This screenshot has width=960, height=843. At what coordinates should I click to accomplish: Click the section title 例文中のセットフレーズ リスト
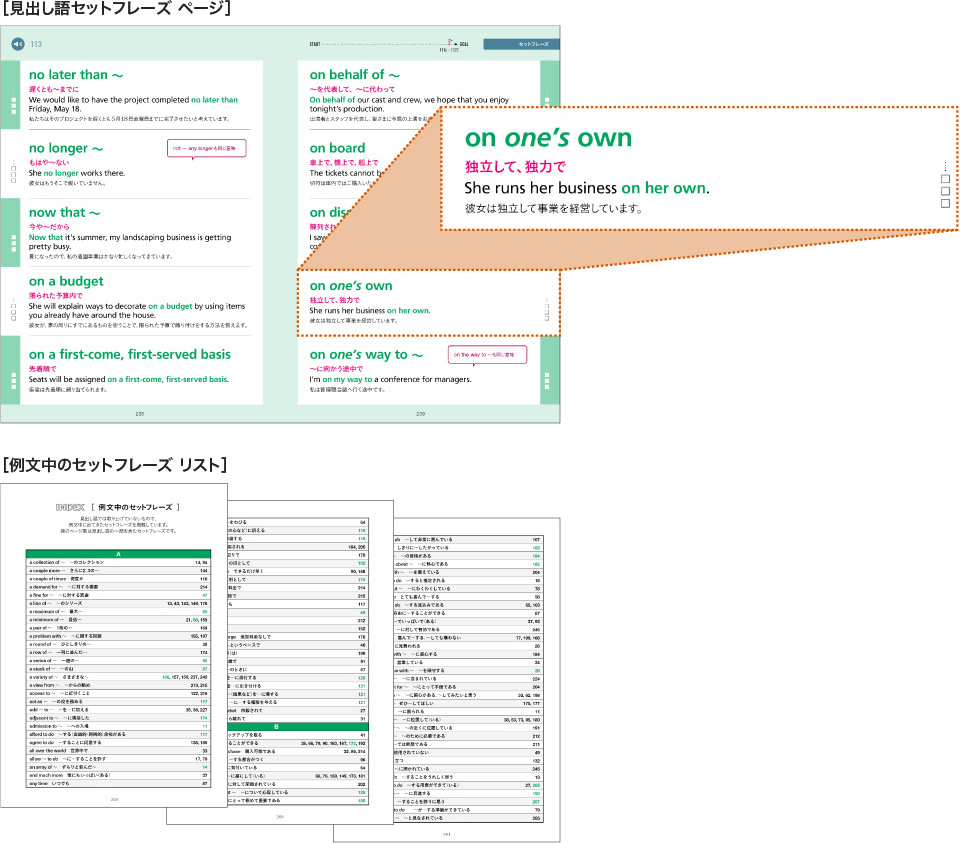115,465
